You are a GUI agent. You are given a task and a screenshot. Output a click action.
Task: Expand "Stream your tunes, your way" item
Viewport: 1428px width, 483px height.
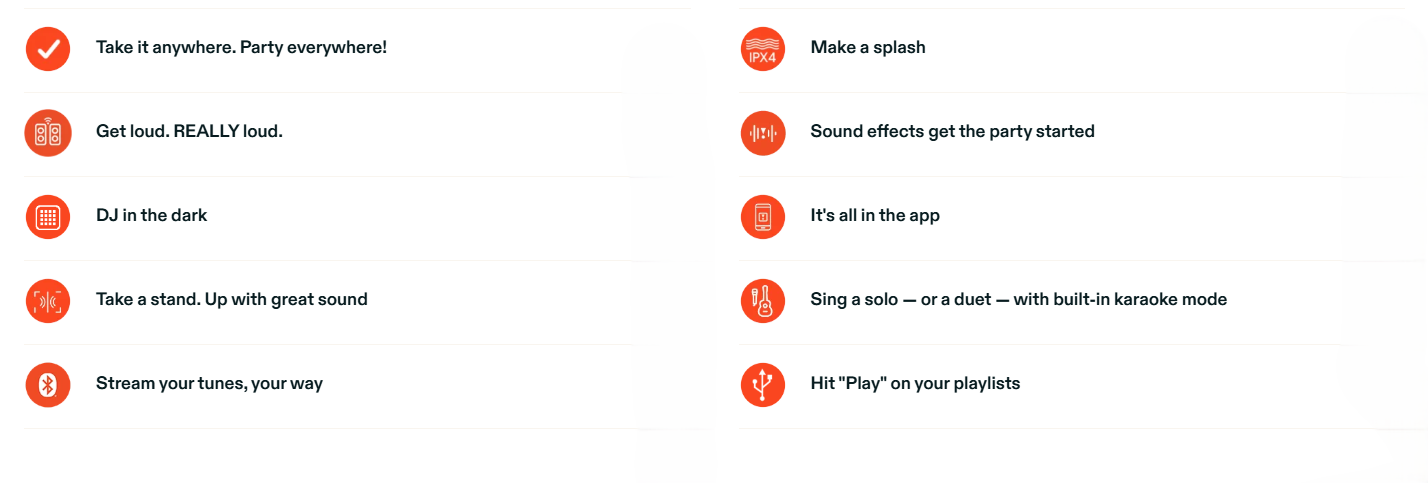(209, 383)
